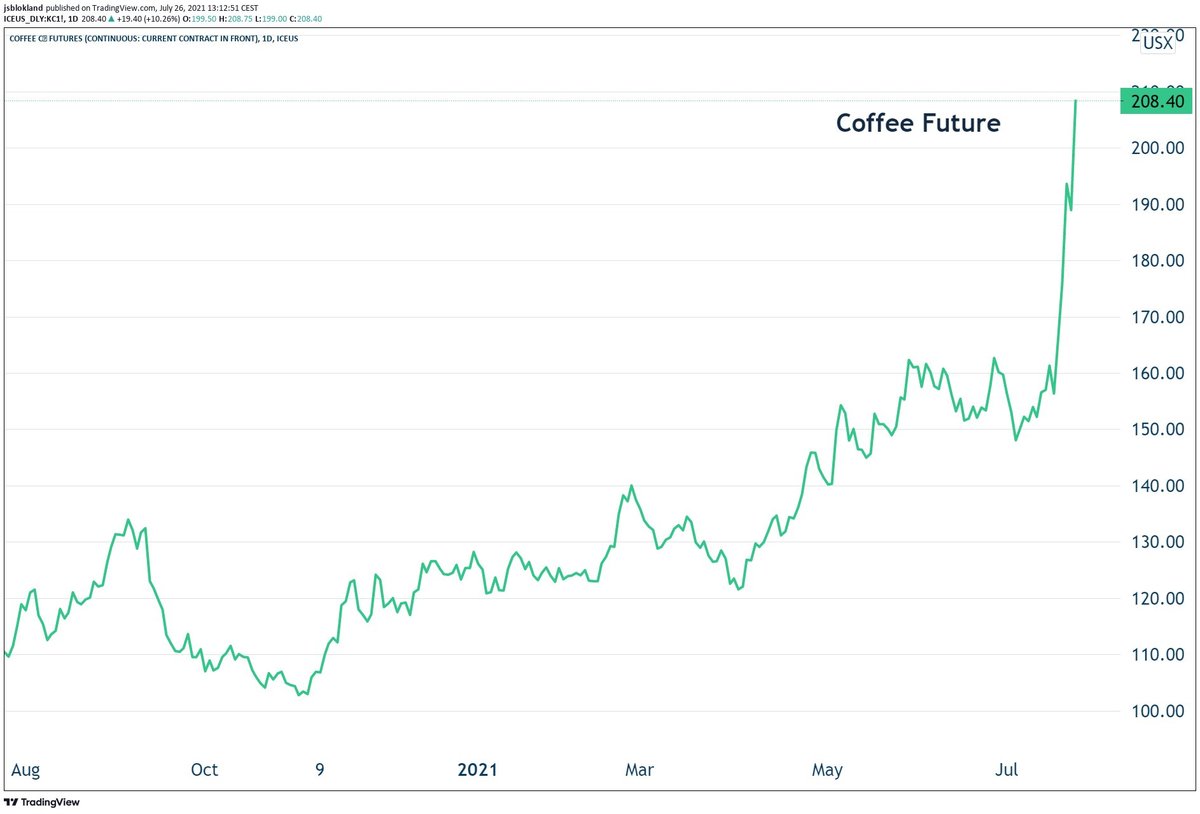
Task: Open the jsblokland author name
Action: (x=24, y=7)
